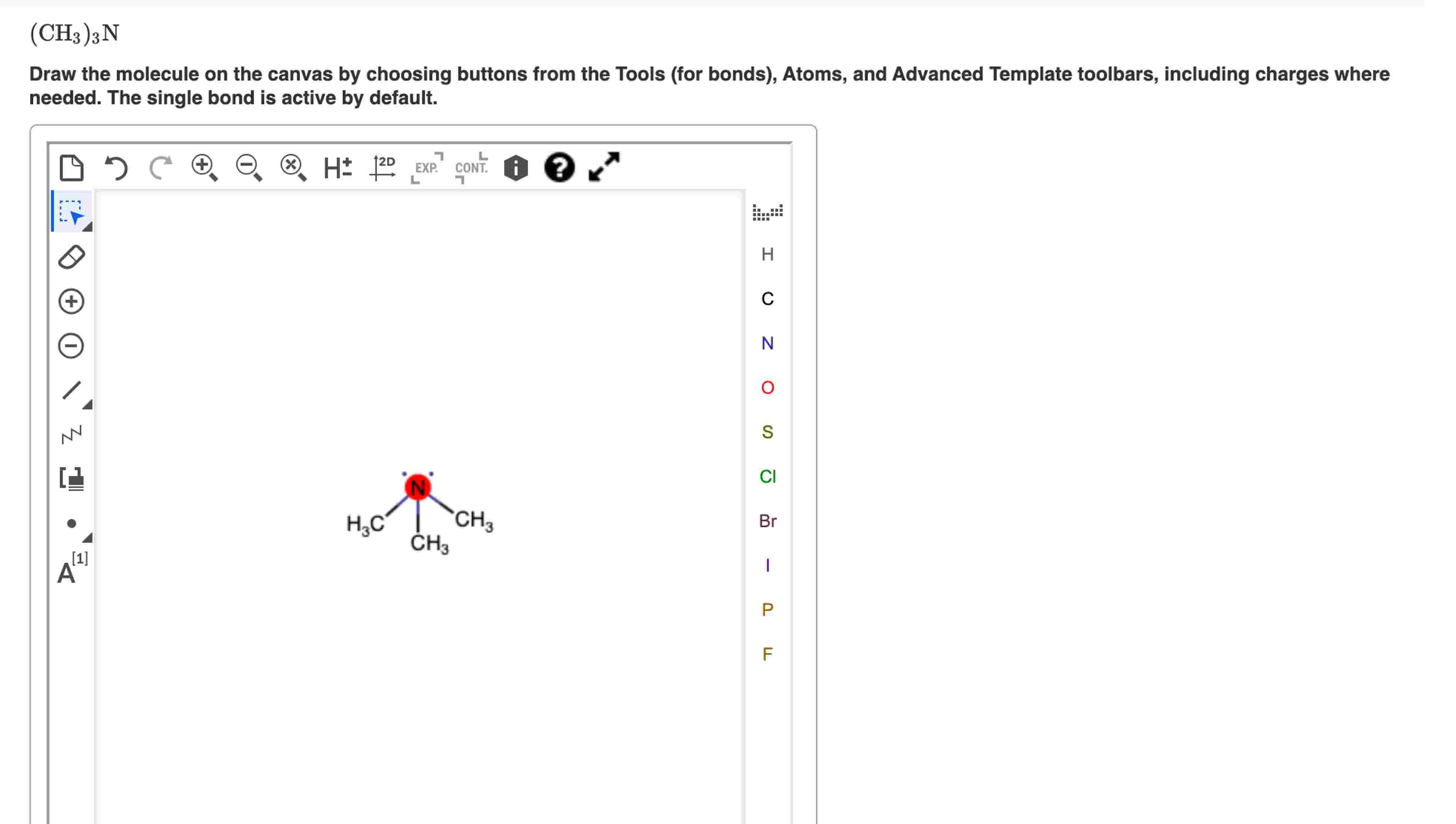Select the Eraser tool

click(x=71, y=257)
